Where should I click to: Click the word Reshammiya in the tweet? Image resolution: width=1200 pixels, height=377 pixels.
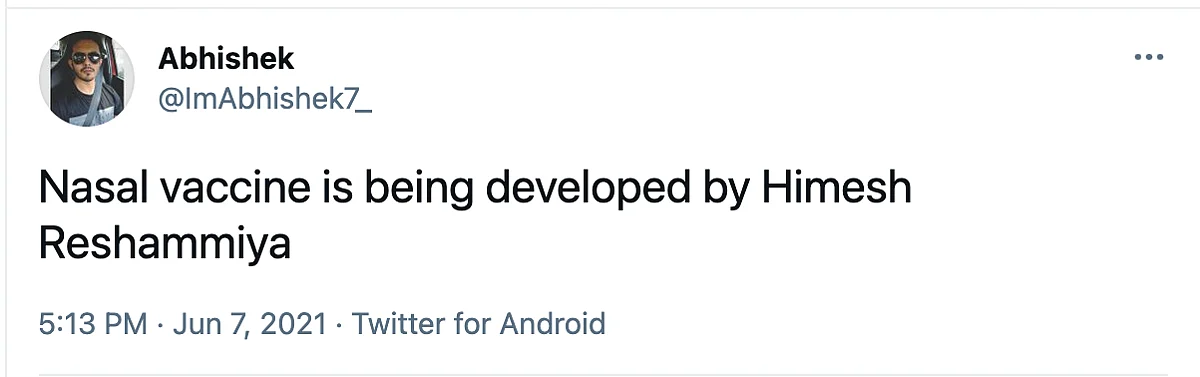click(x=164, y=245)
